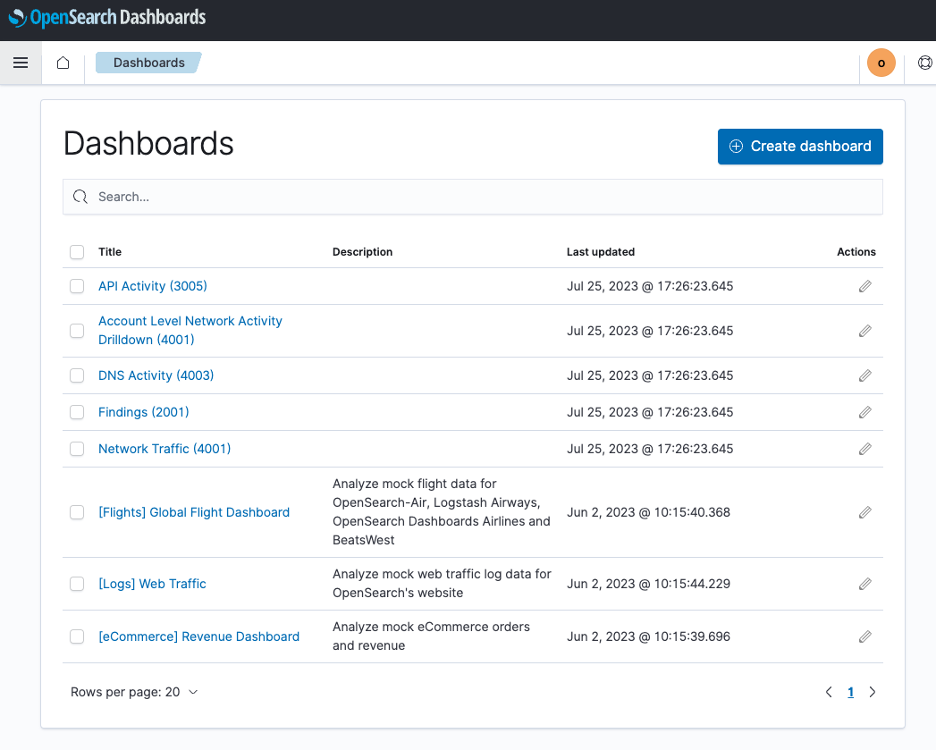The image size is (936, 750).
Task: Check the [Logs] Web Traffic row
Action: 77,583
